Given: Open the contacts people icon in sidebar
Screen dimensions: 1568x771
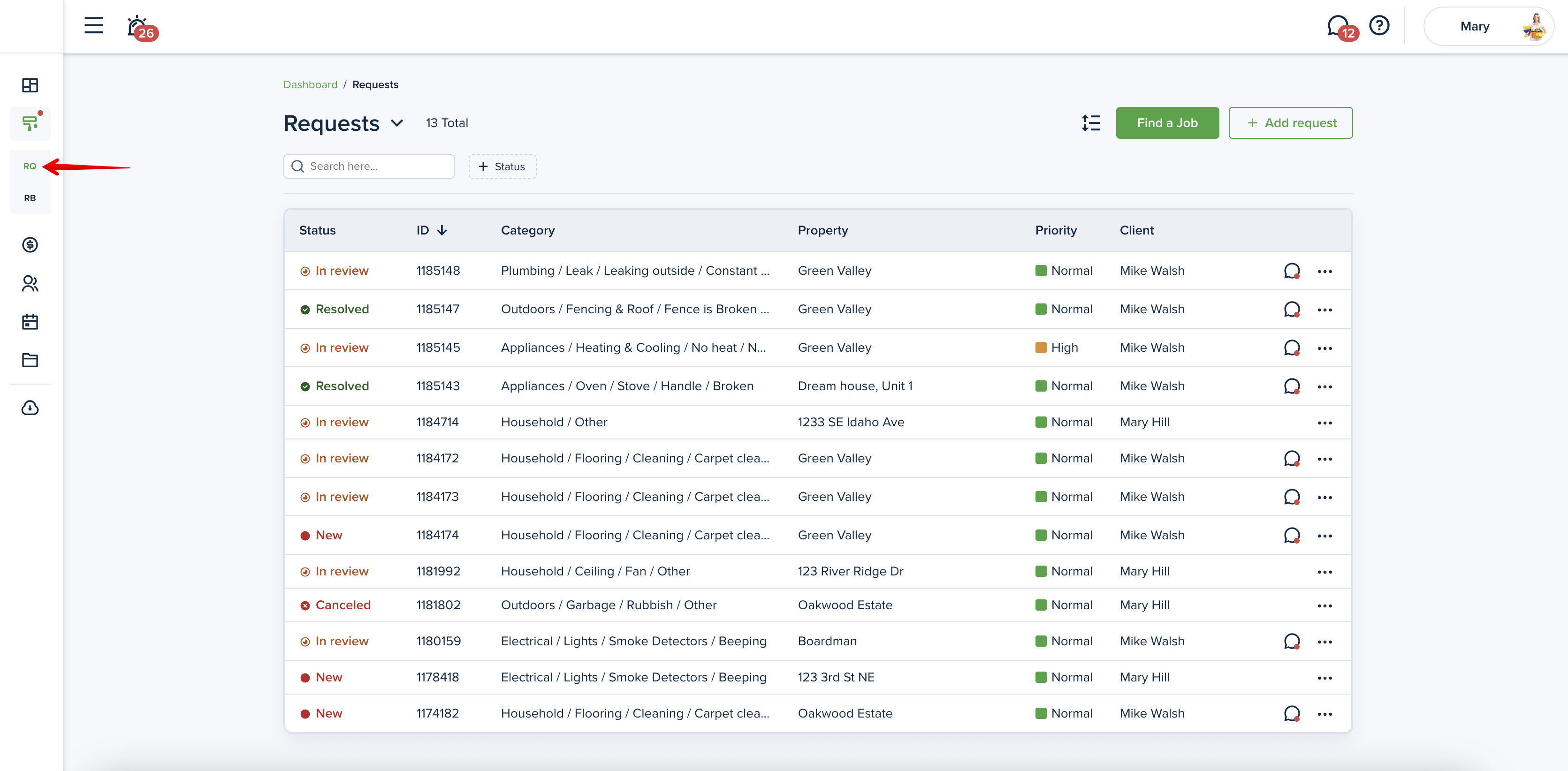Looking at the screenshot, I should tap(30, 284).
